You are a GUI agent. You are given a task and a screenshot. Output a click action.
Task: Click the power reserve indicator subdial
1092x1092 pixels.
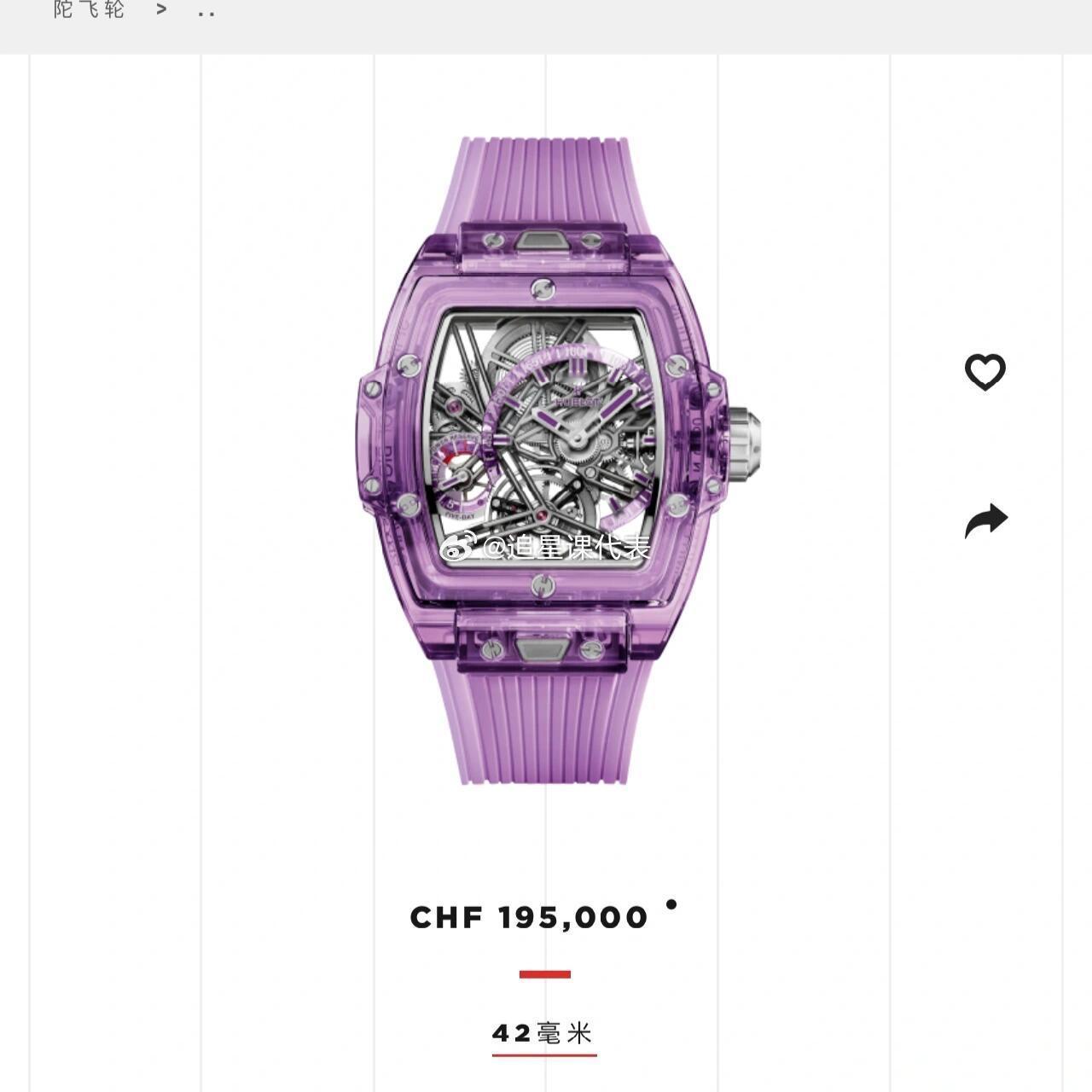point(461,476)
